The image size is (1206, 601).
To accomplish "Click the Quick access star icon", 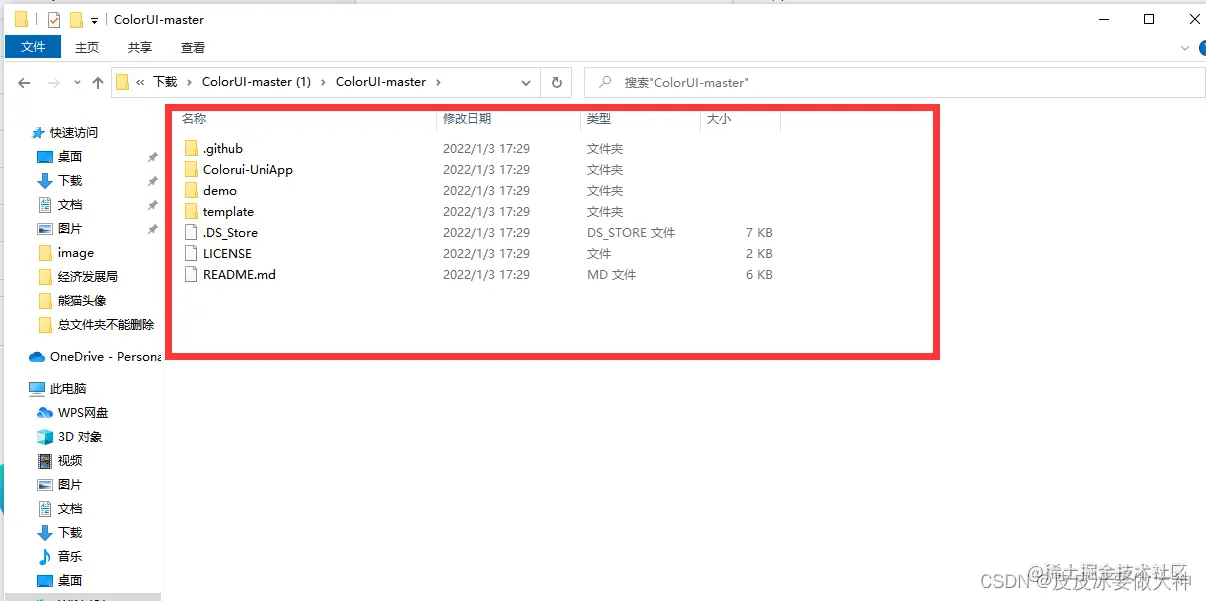I will [x=38, y=133].
